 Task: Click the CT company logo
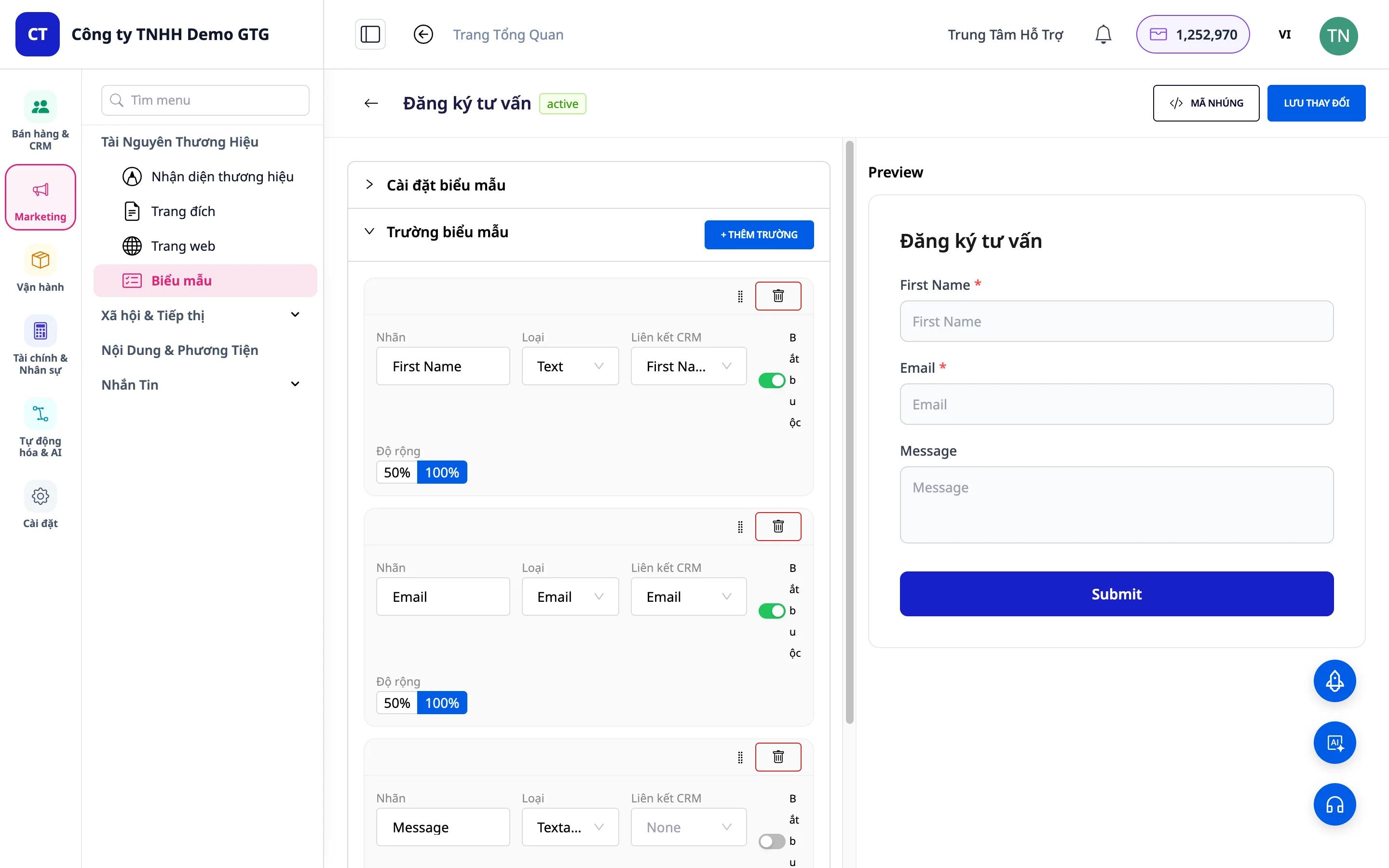coord(37,34)
